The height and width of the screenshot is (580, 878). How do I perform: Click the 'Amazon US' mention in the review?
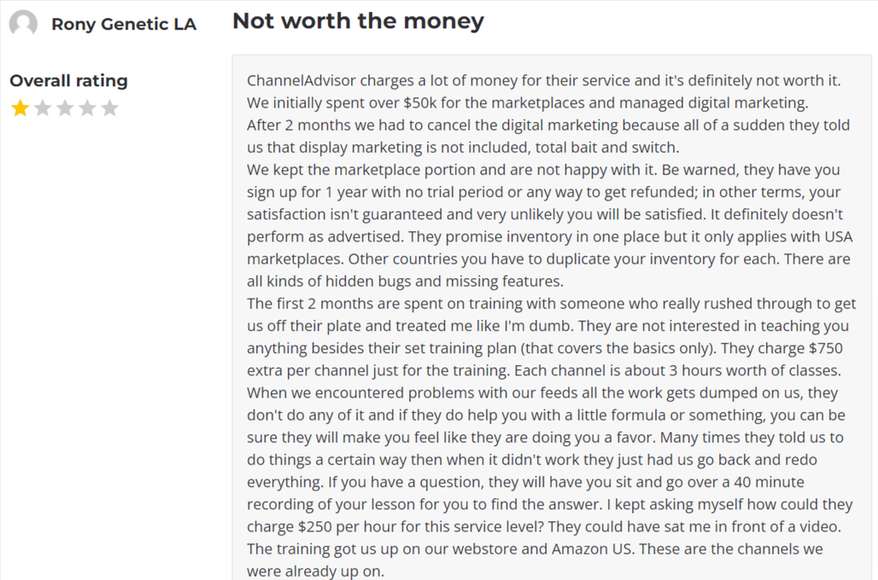[x=591, y=549]
